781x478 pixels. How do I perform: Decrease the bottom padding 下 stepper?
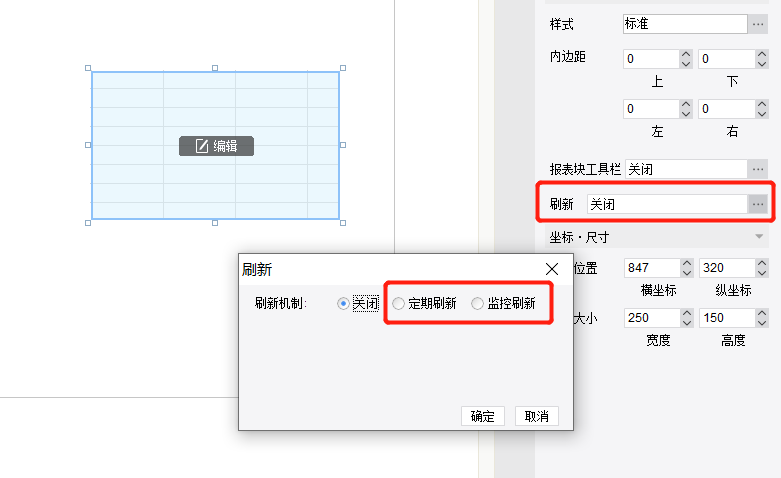[762, 64]
